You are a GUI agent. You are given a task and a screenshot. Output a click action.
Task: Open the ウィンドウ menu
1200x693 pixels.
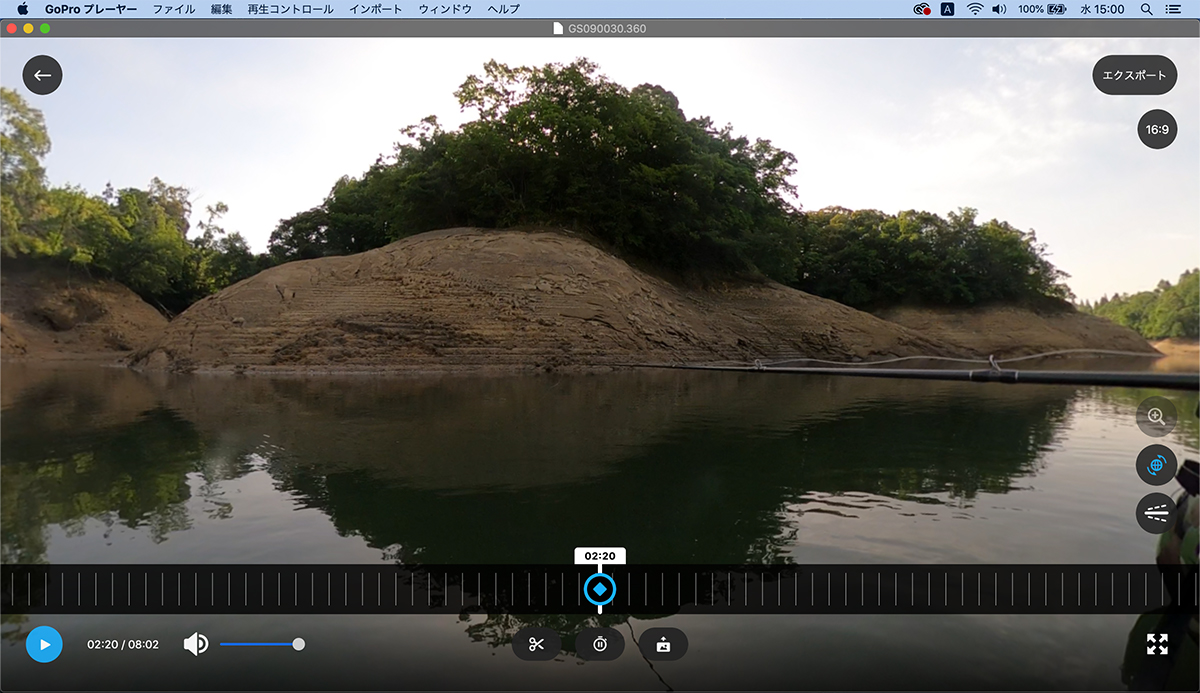(x=445, y=9)
